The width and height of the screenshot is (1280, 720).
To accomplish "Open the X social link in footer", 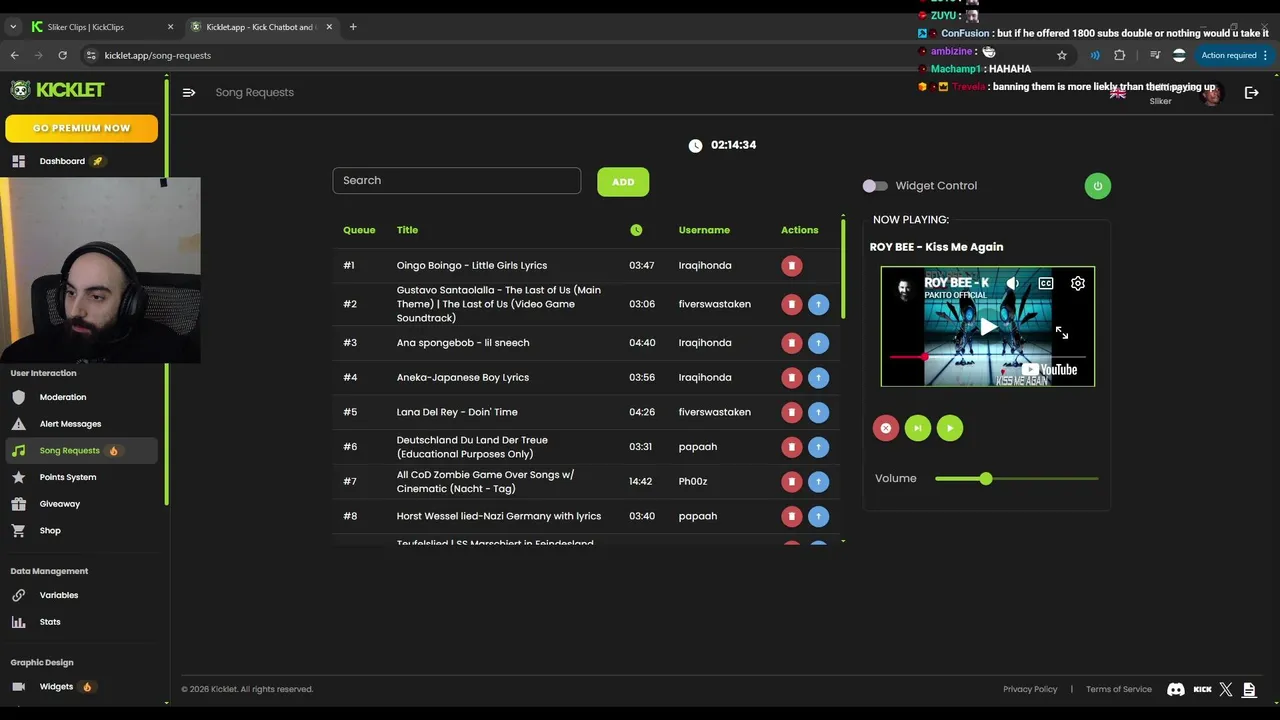I will point(1226,689).
